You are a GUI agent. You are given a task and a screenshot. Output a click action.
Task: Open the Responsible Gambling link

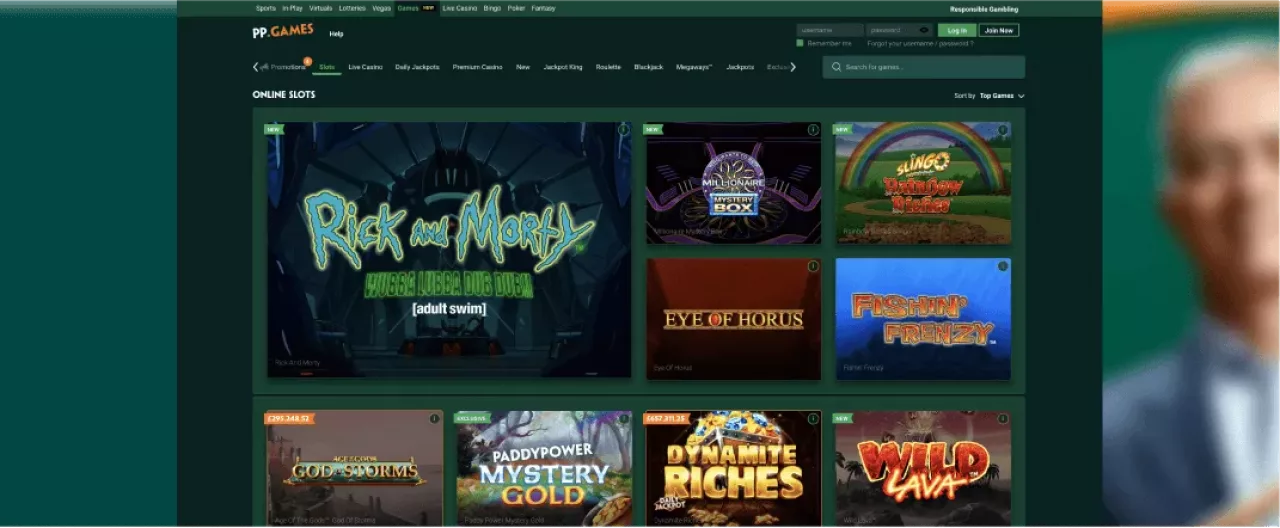coord(984,9)
